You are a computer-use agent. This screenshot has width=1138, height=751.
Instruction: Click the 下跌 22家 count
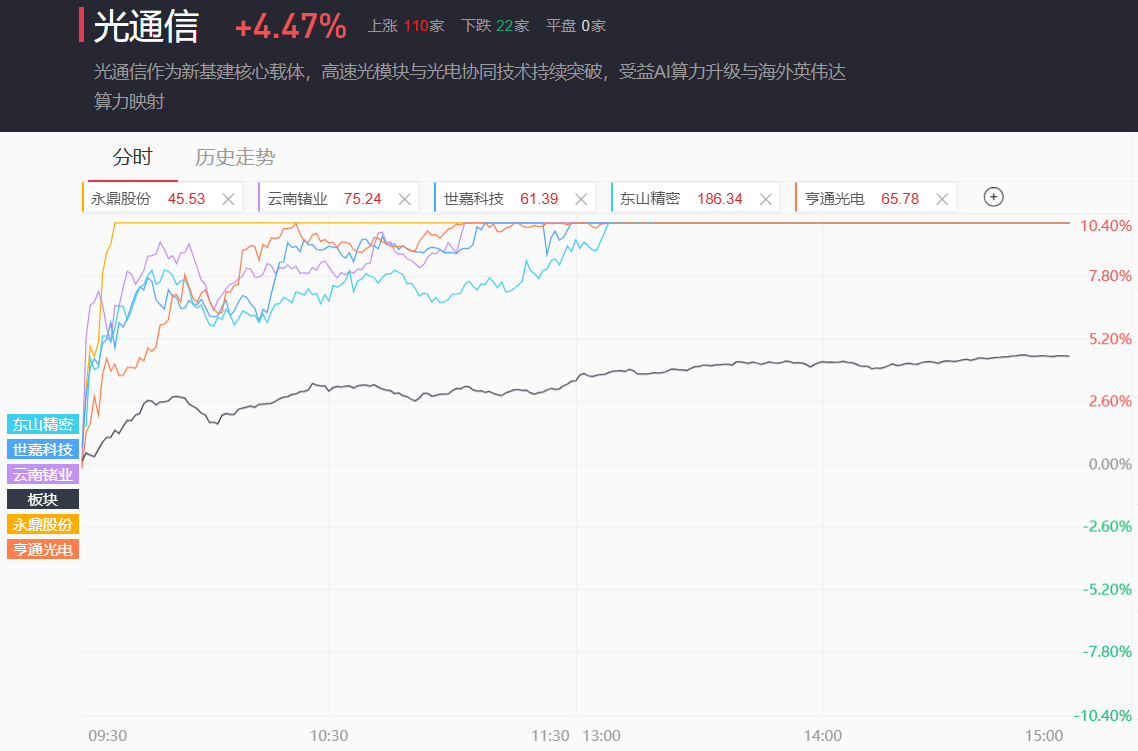pyautogui.click(x=496, y=26)
